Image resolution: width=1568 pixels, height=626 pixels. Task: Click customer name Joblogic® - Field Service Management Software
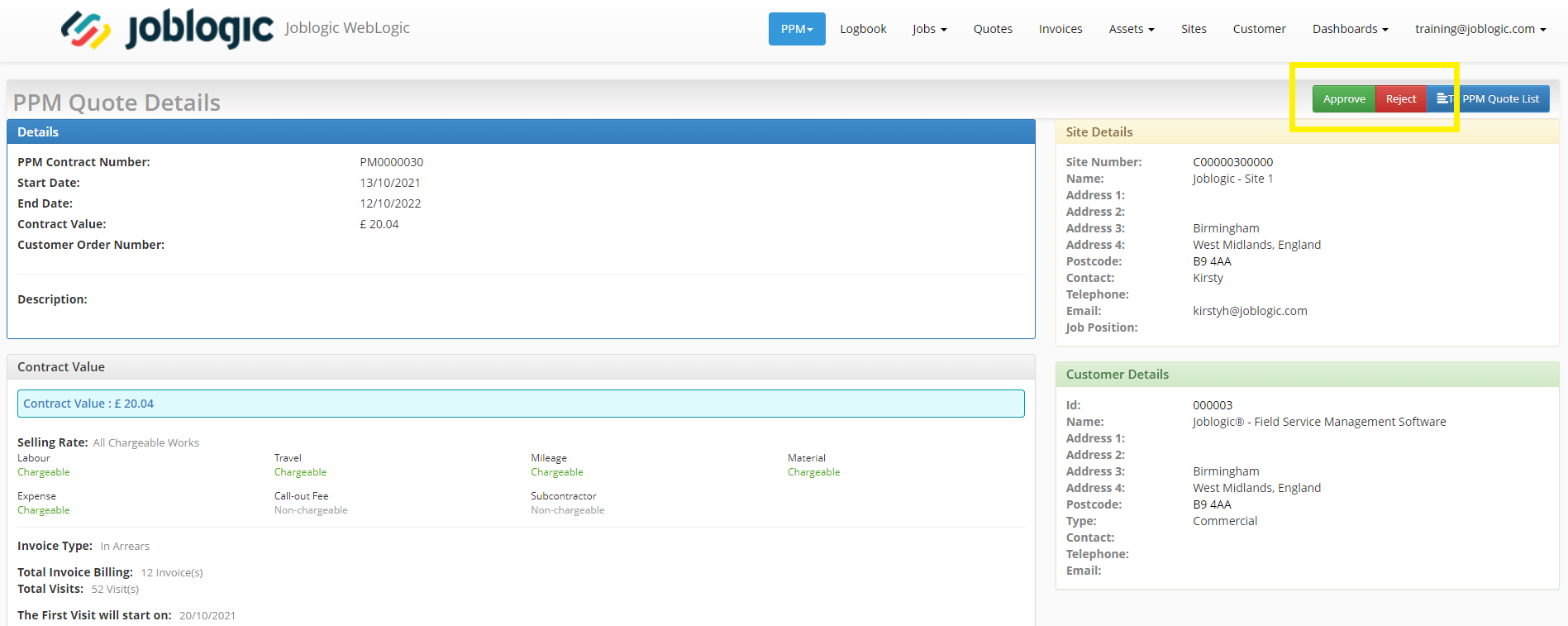coord(1319,422)
